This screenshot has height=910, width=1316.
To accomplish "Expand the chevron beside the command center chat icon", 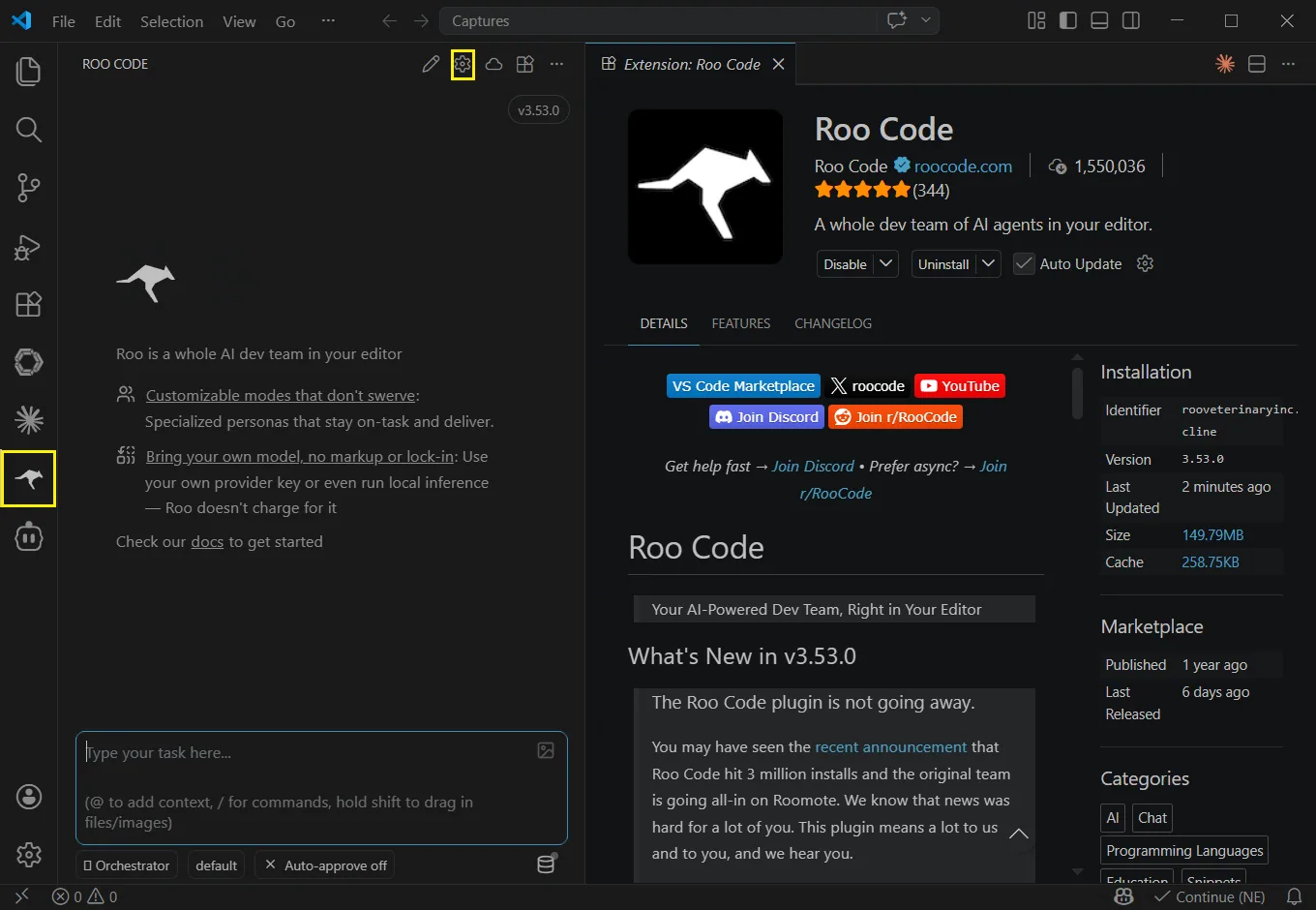I will tap(926, 20).
